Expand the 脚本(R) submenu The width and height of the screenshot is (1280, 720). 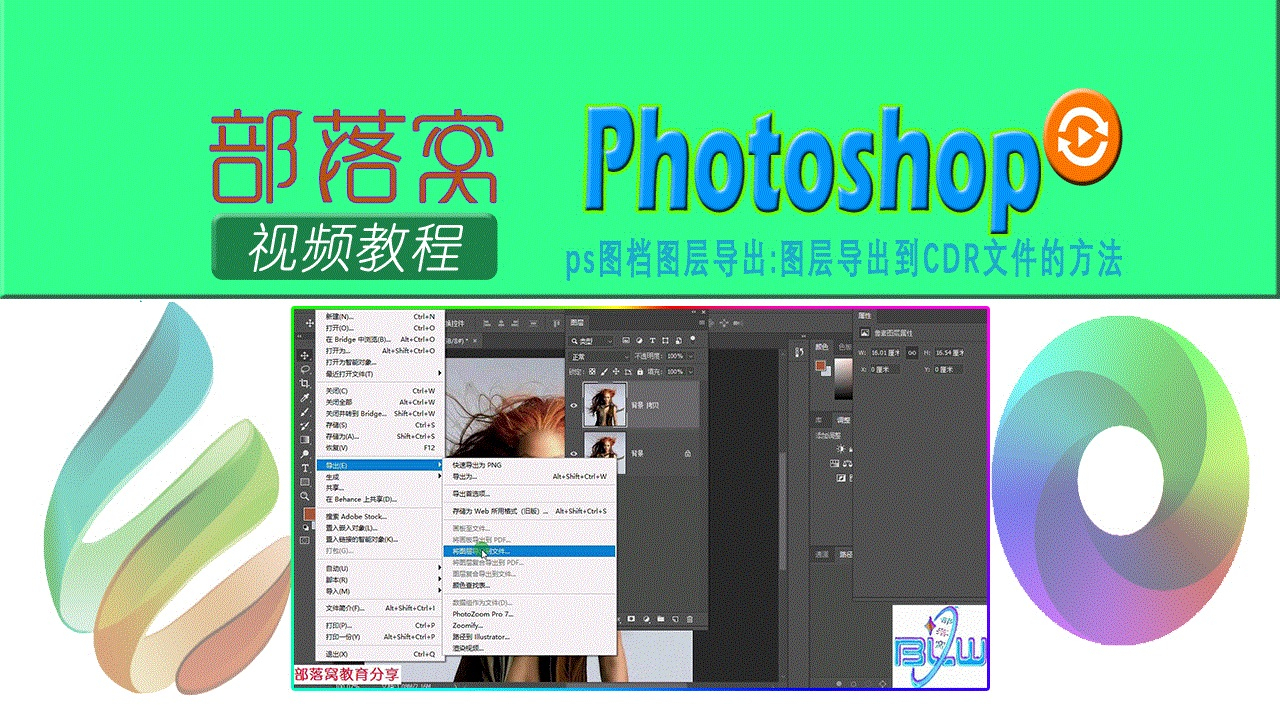click(379, 580)
